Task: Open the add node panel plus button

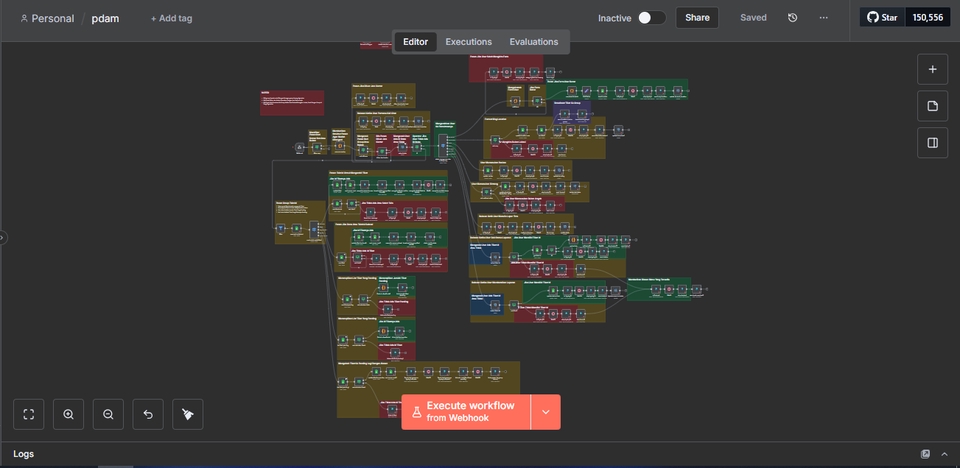Action: click(x=932, y=70)
